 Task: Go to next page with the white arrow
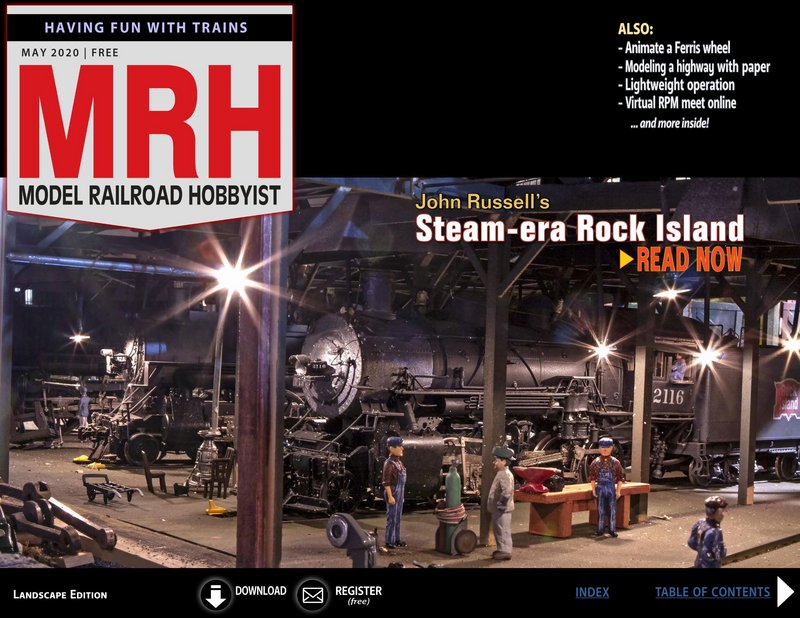point(786,592)
